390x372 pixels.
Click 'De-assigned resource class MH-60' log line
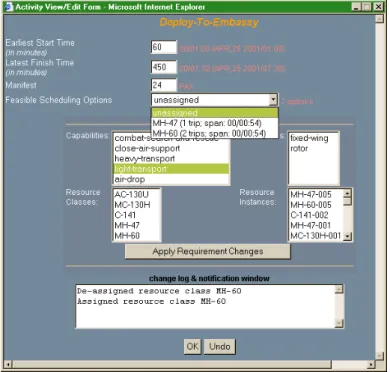159,291
